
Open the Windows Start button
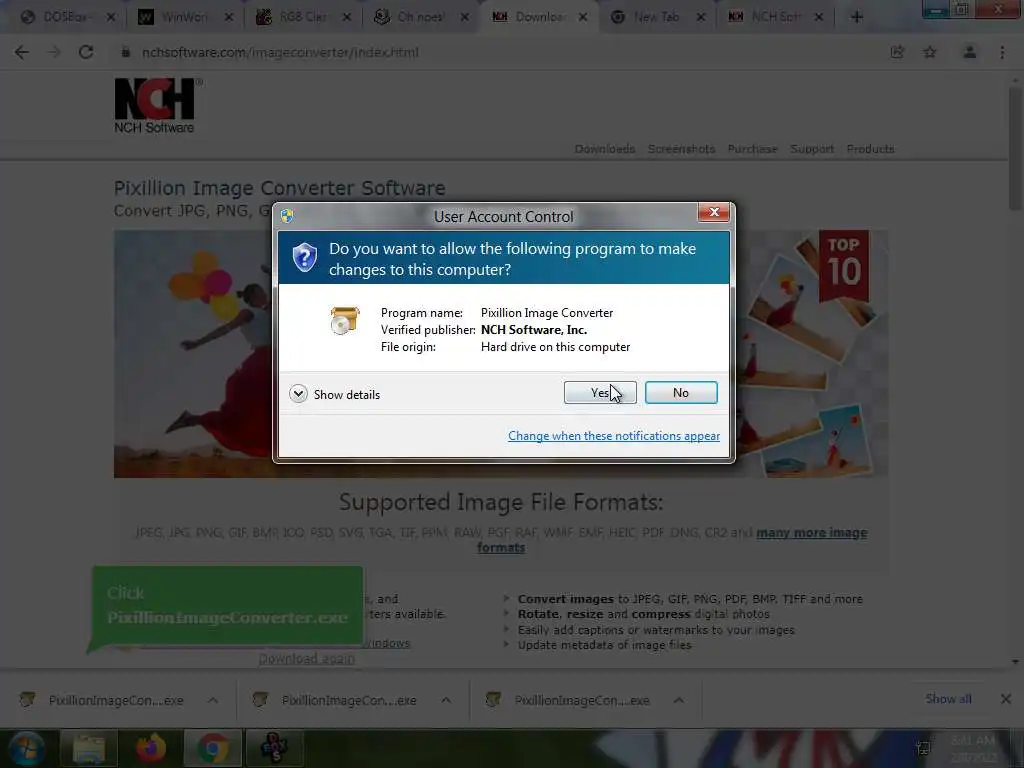(27, 748)
